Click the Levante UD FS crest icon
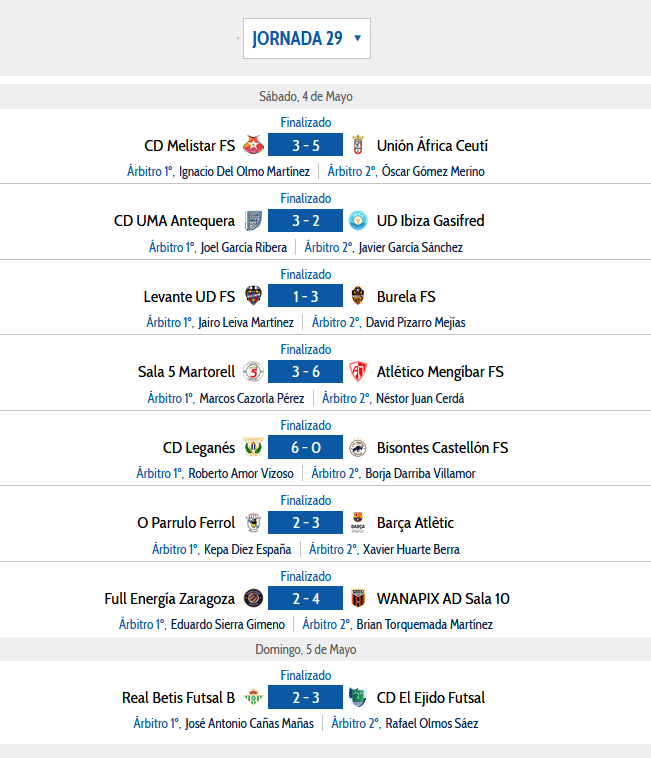The height and width of the screenshot is (758, 651). point(253,296)
